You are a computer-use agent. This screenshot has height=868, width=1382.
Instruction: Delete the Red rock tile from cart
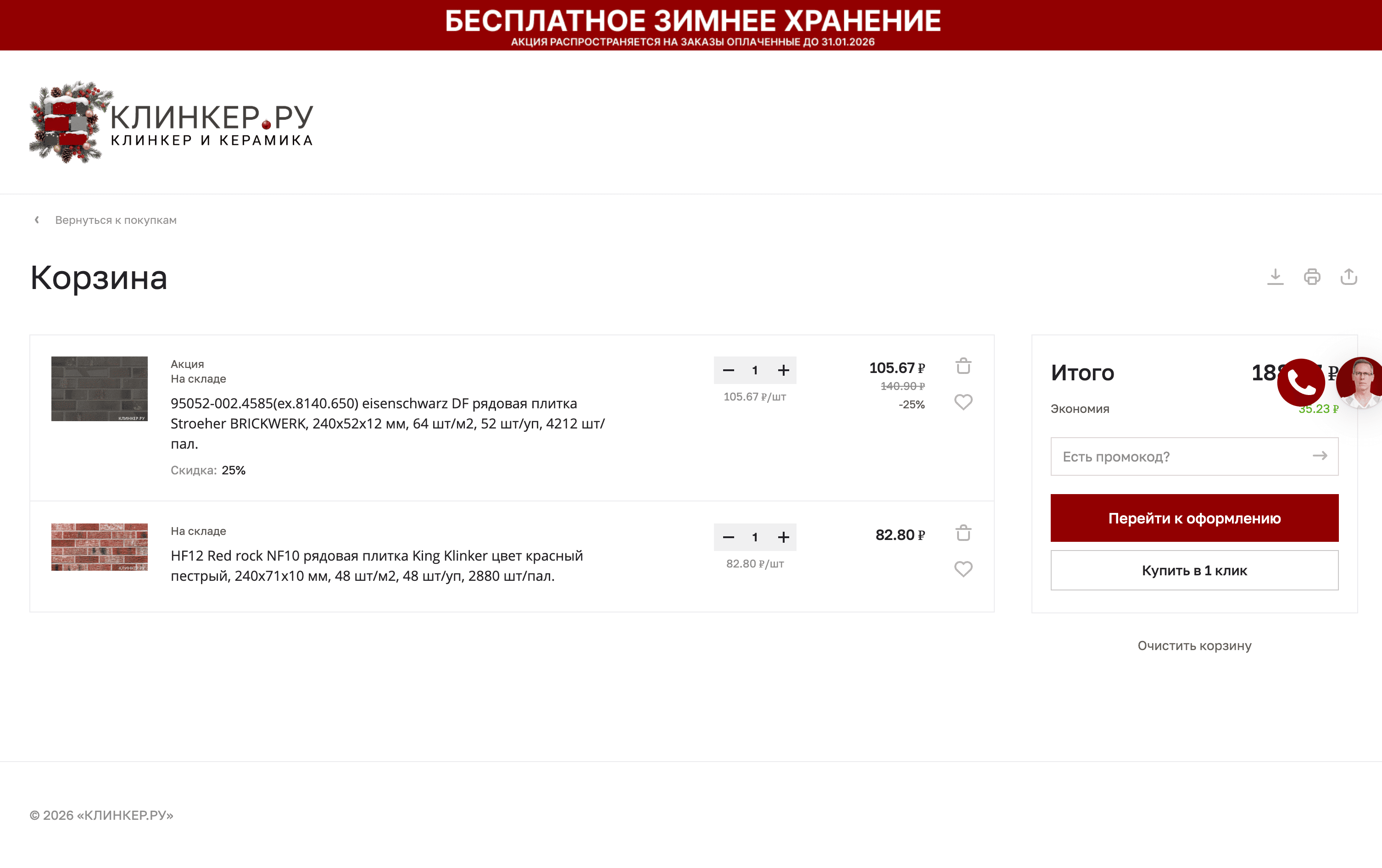point(963,533)
